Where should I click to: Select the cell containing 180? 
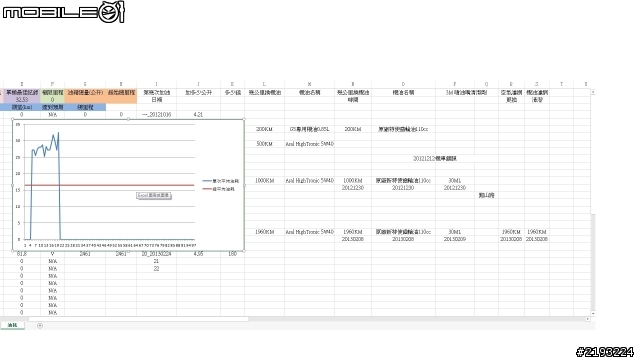coord(232,254)
